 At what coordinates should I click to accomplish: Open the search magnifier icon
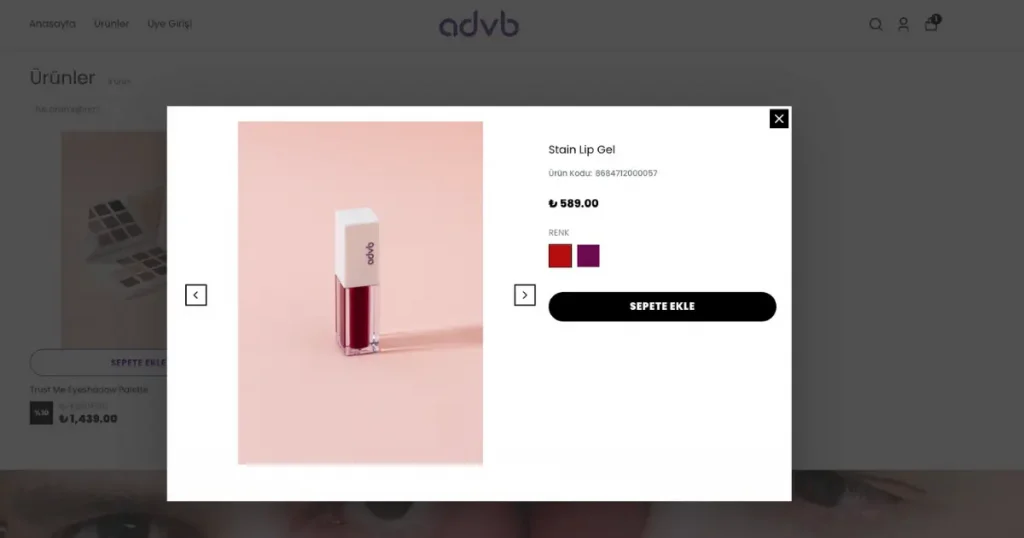tap(876, 25)
